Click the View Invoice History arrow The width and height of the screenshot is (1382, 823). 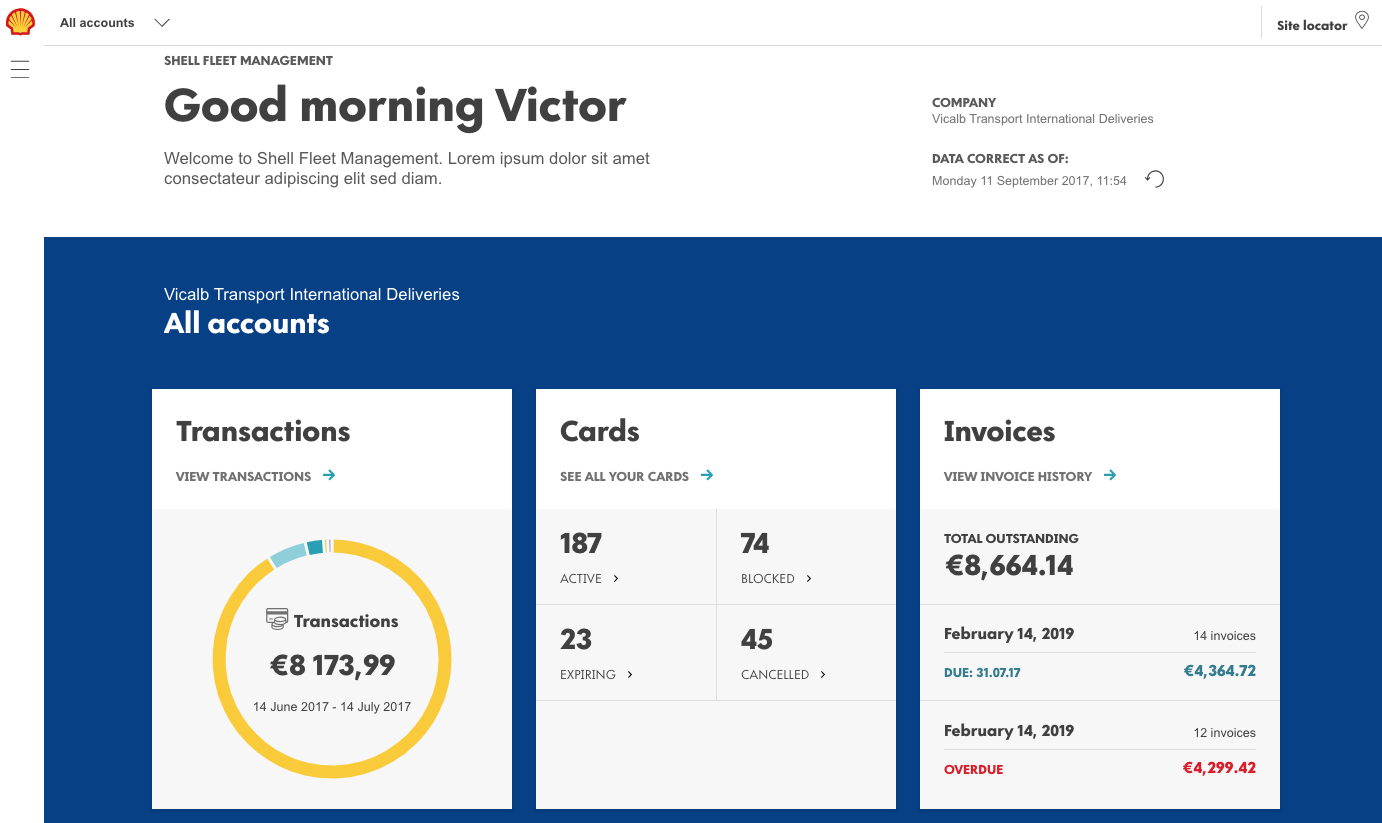point(1110,475)
